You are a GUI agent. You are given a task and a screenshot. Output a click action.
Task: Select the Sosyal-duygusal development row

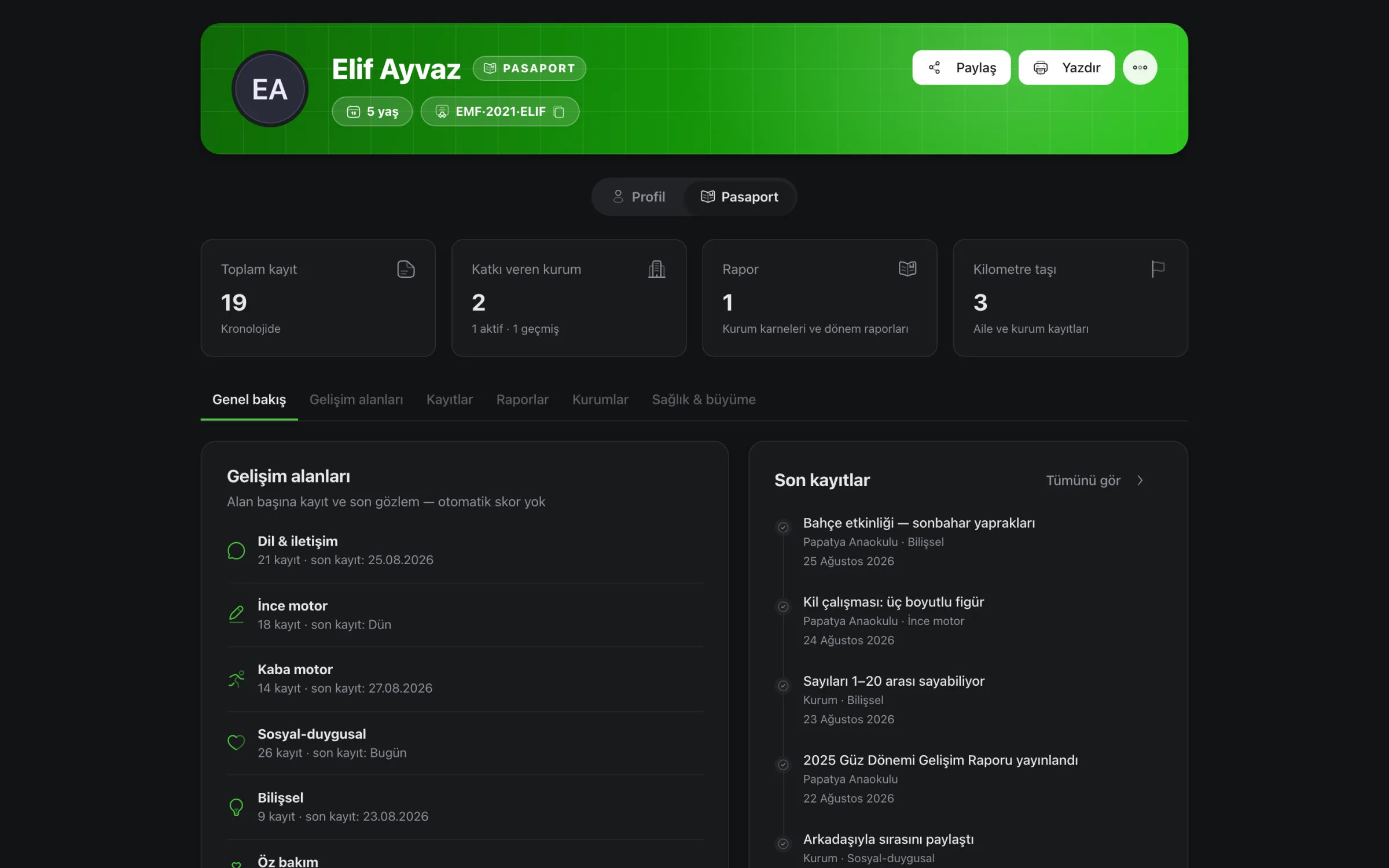click(x=465, y=743)
